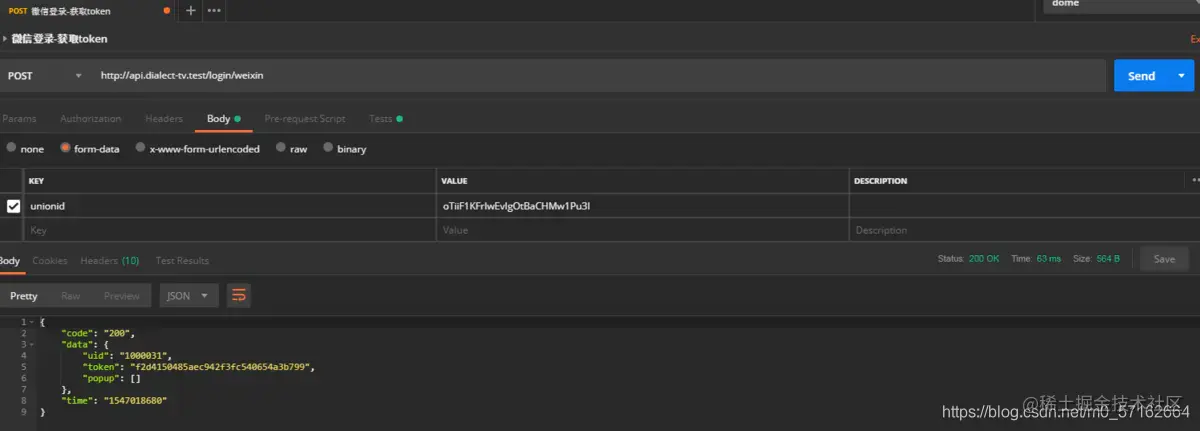Switch to Pretty response view
This screenshot has width=1200, height=431.
click(x=24, y=296)
